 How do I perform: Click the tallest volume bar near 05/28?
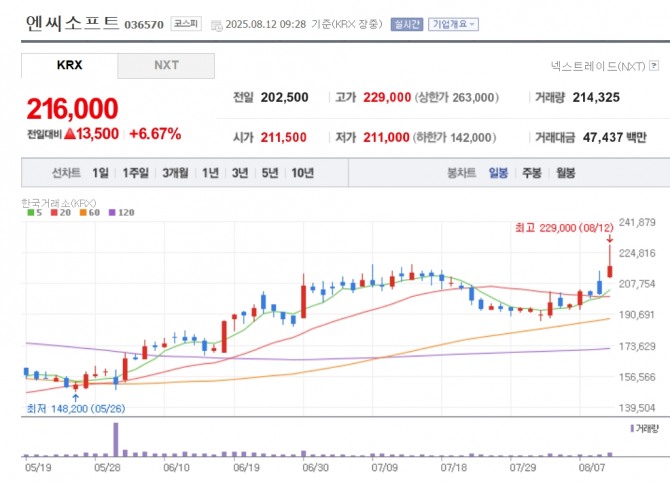point(116,439)
